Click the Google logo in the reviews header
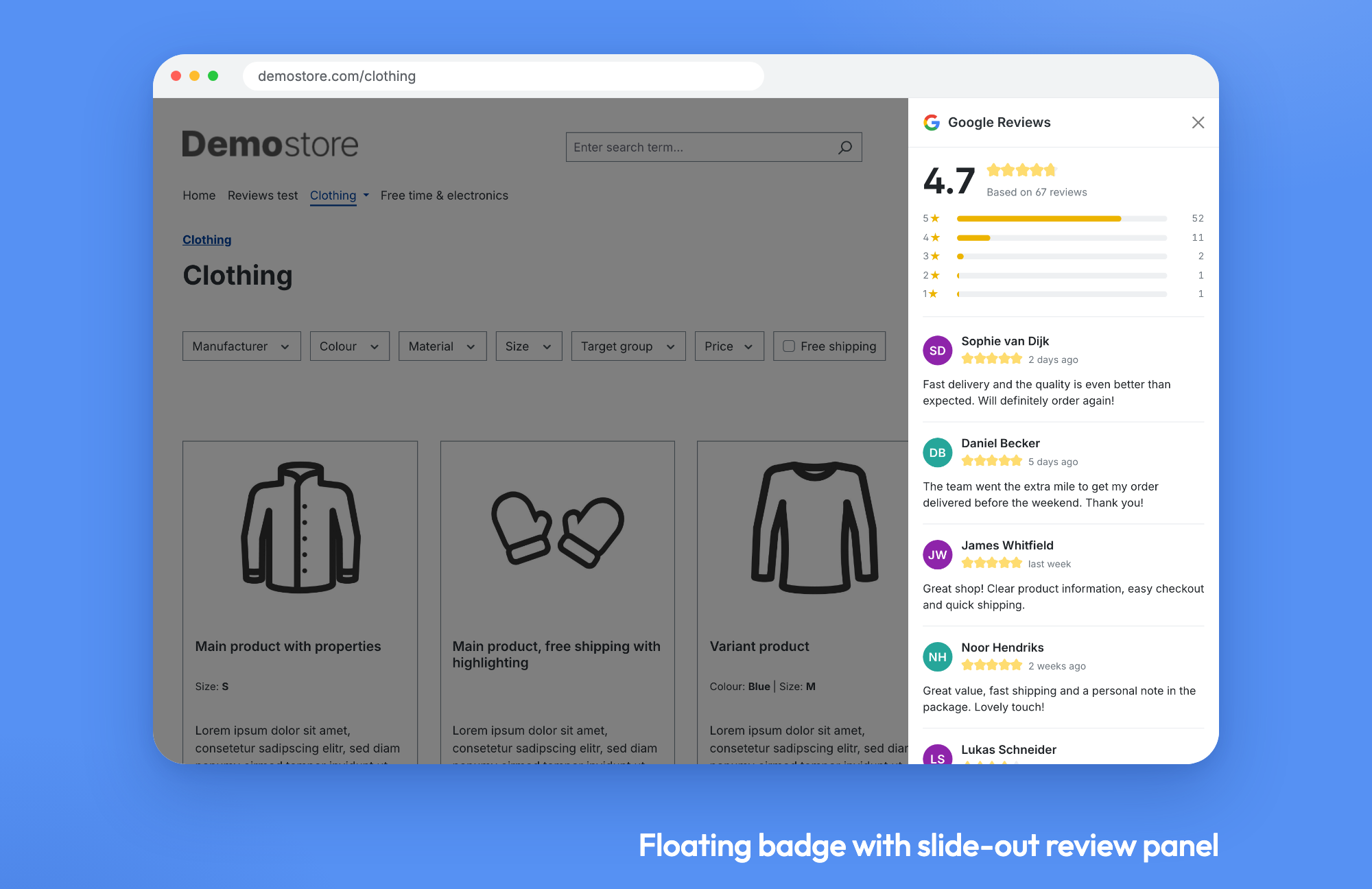The width and height of the screenshot is (1372, 889). click(932, 122)
